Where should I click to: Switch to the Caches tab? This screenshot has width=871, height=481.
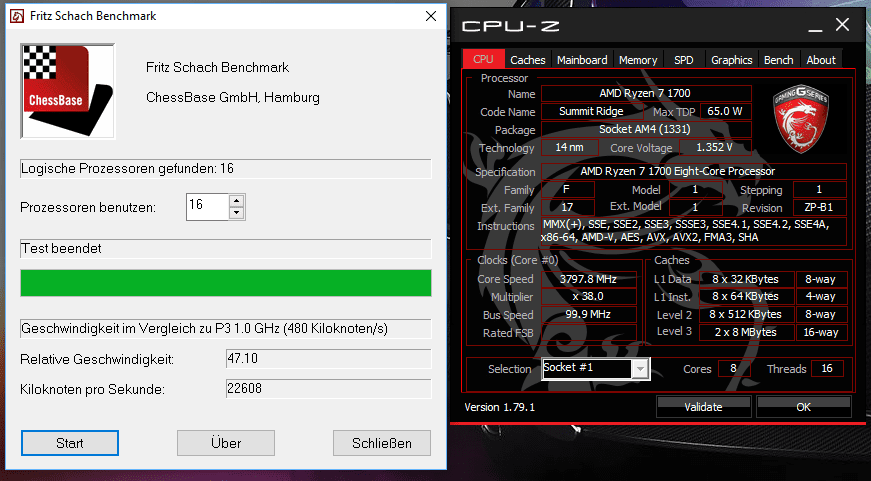[x=528, y=60]
